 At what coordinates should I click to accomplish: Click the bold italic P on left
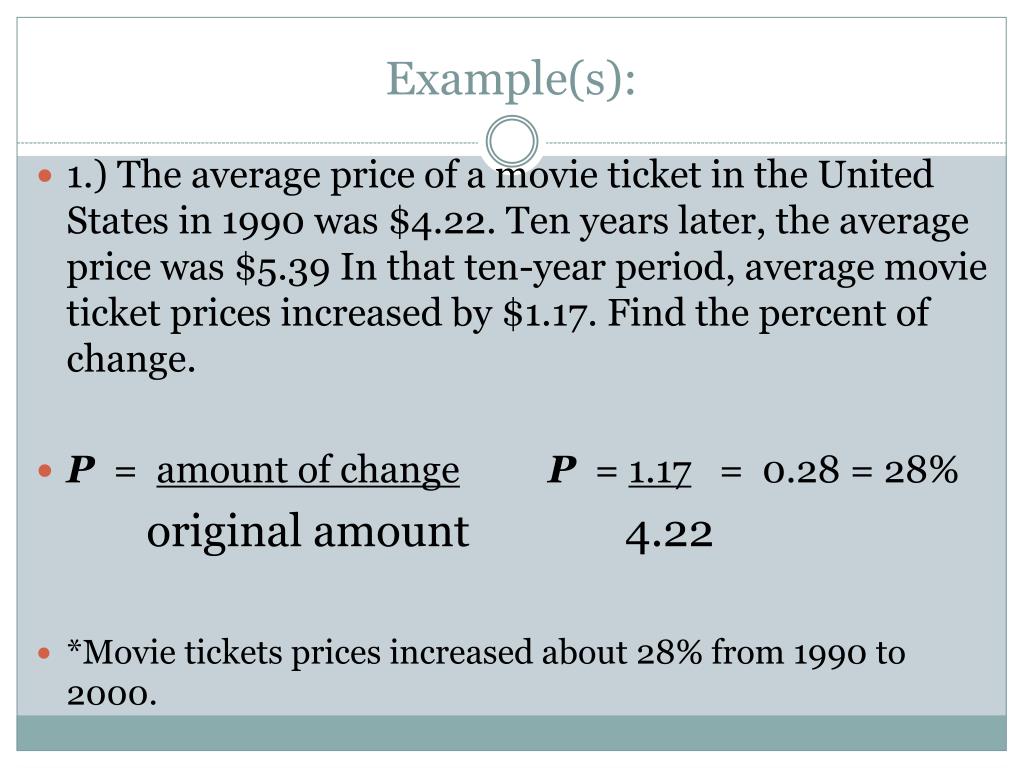[81, 470]
